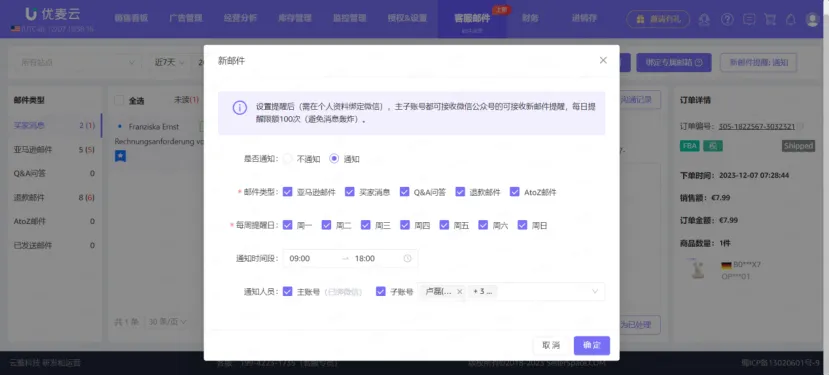Open the 客服邮件 menu in navigation
Screen dimensions: 830x376
pyautogui.click(x=472, y=19)
